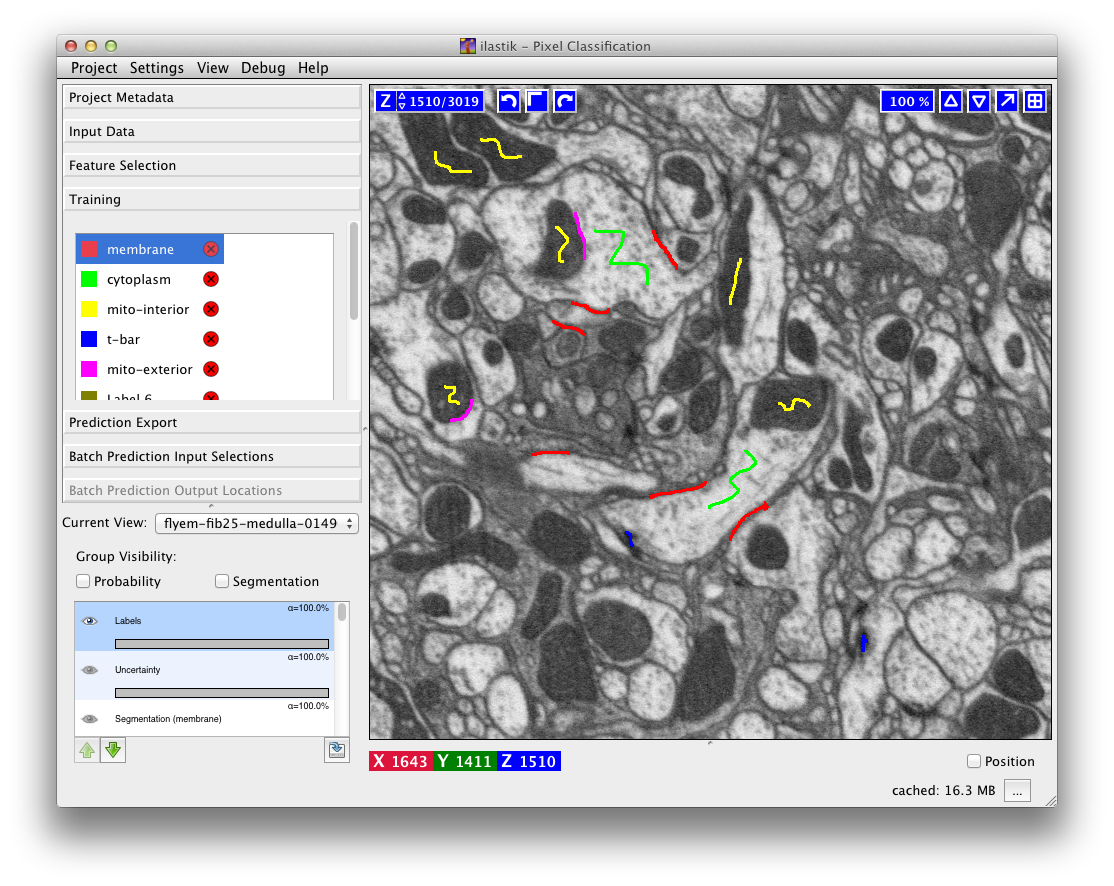Rotate the view right with the clockwise arrow
Image resolution: width=1114 pixels, height=886 pixels.
565,101
